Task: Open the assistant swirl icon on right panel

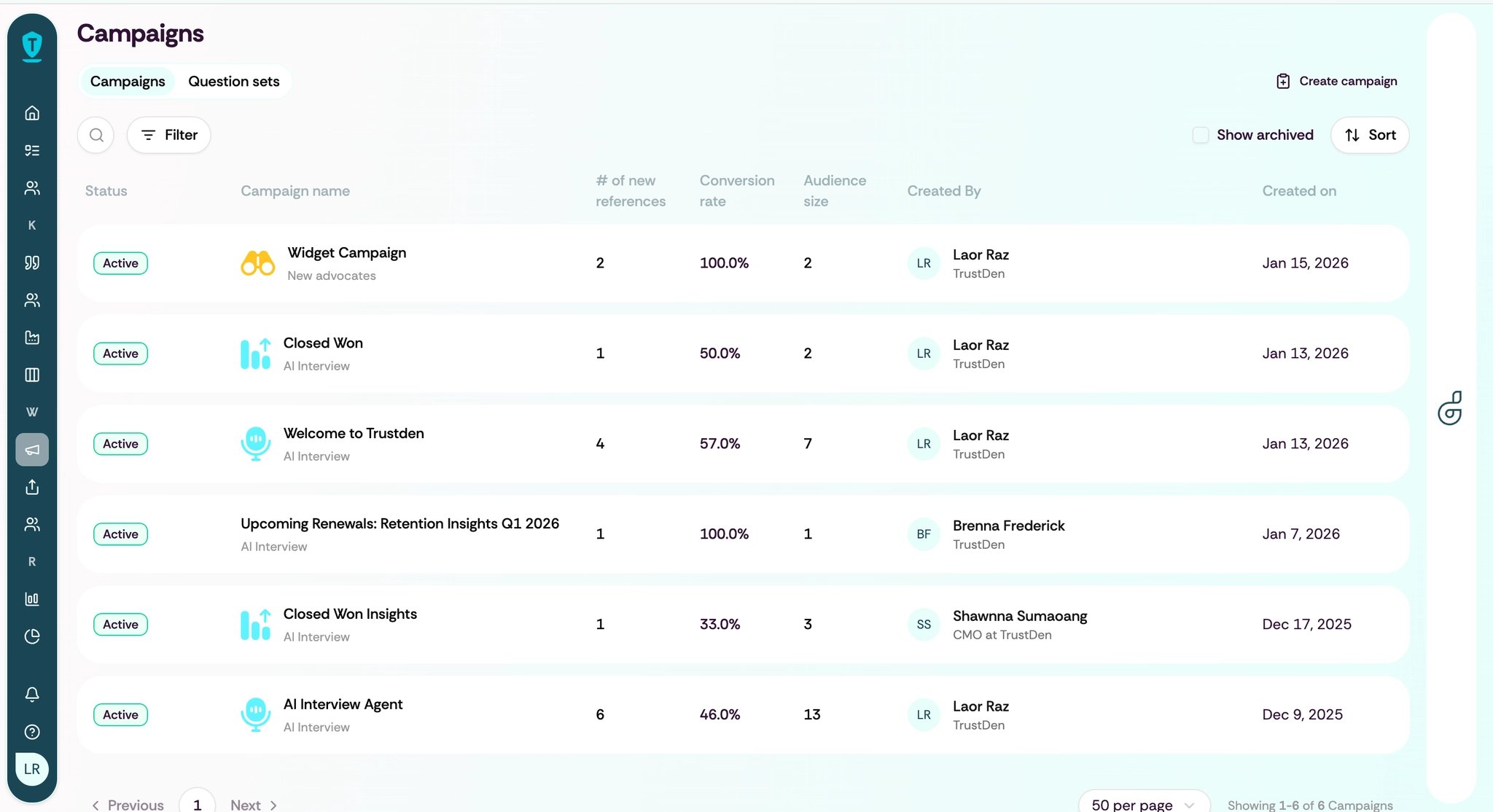Action: pos(1450,407)
